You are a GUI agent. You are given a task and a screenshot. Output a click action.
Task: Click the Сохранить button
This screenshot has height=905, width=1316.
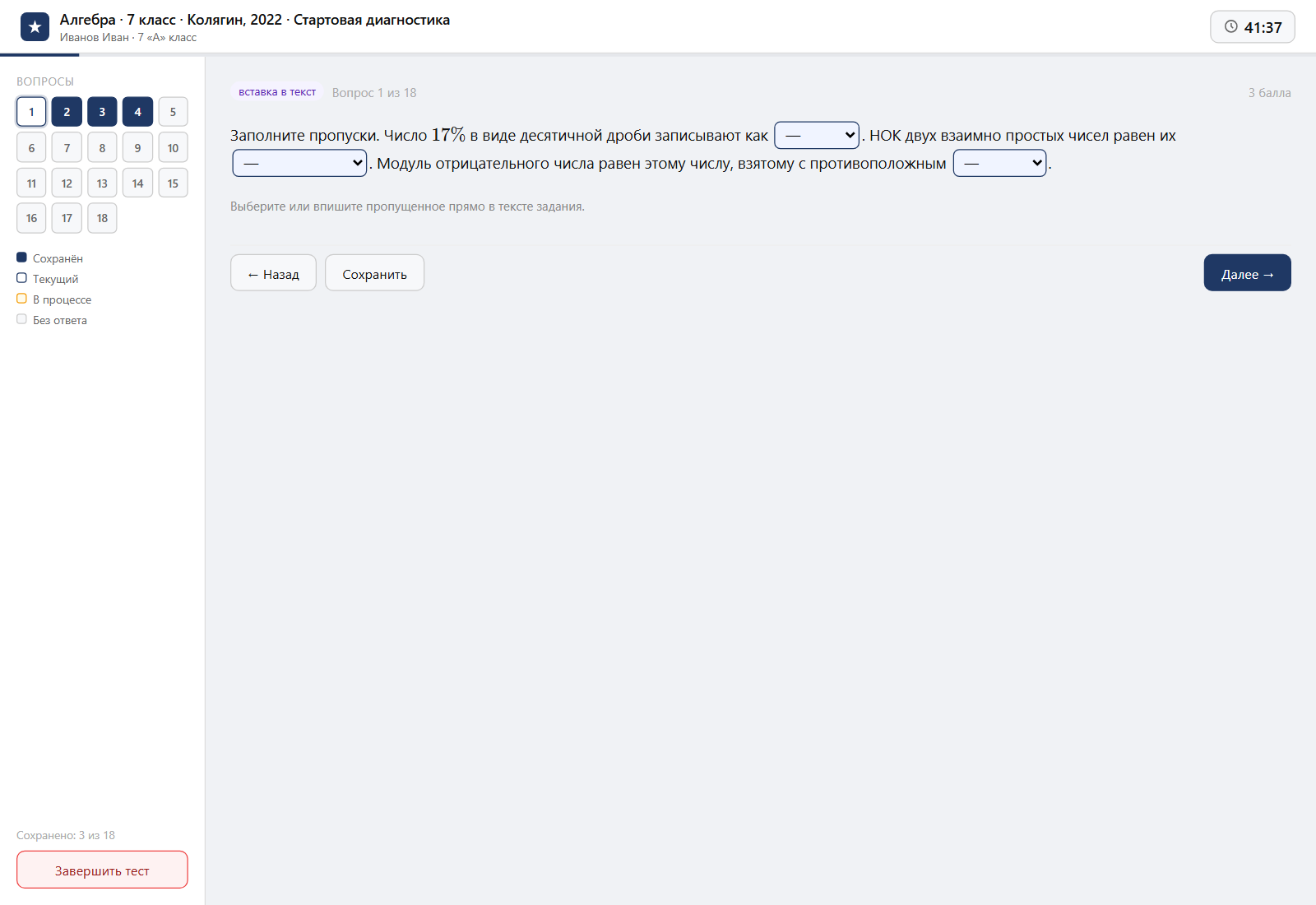click(374, 273)
